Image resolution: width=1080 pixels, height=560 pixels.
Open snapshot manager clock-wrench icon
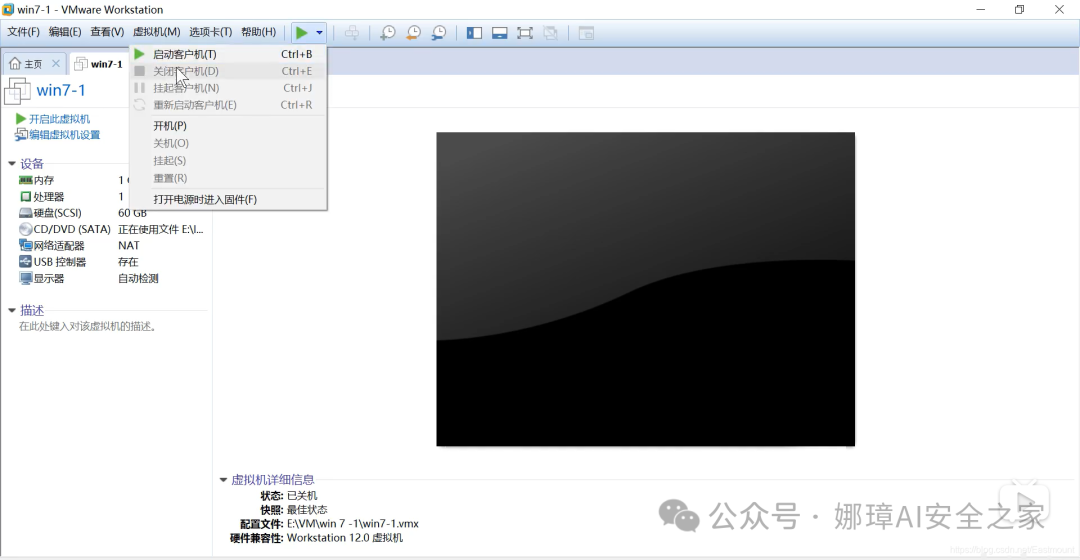click(439, 32)
